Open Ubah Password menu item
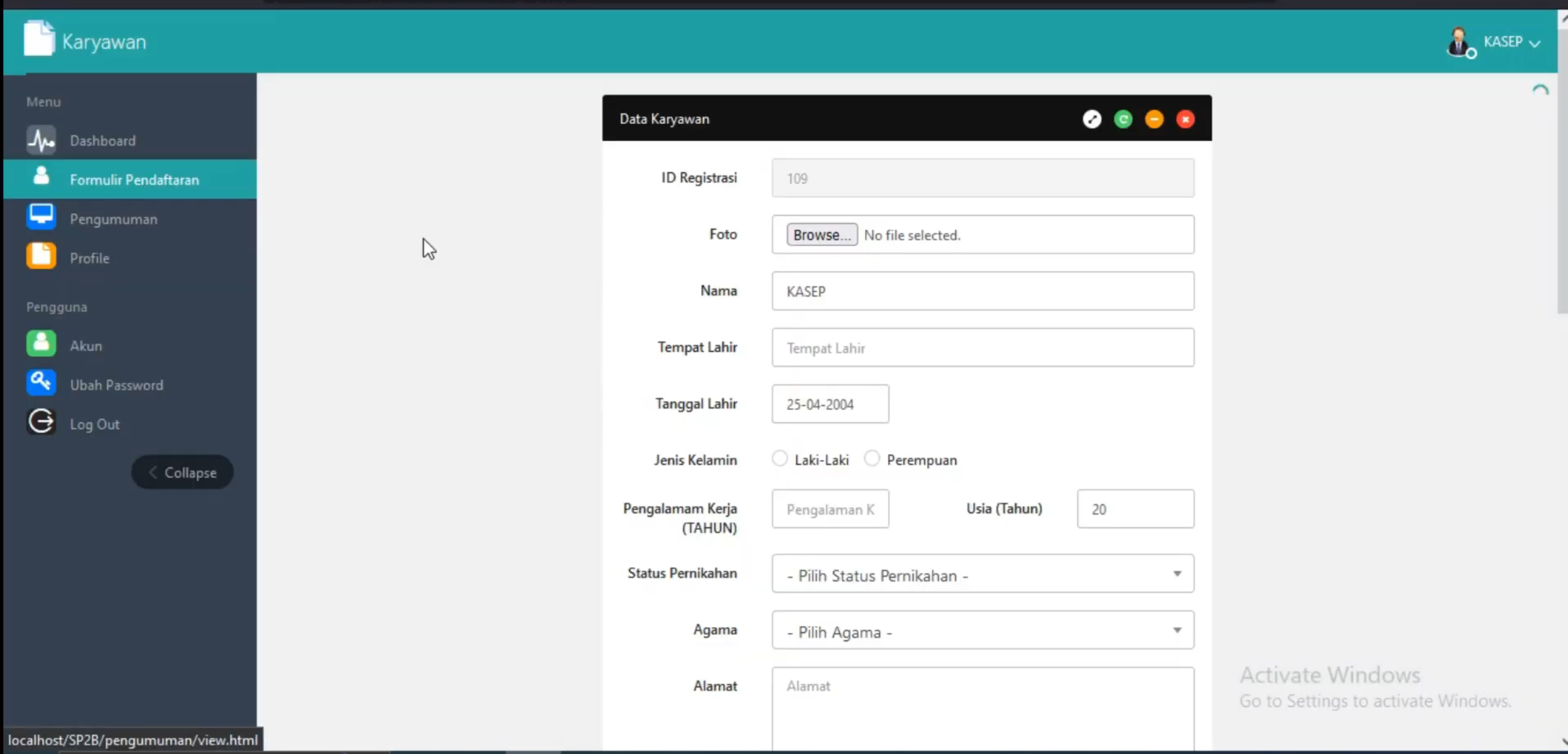Screen dimensions: 1568x754 (x=130, y=385)
